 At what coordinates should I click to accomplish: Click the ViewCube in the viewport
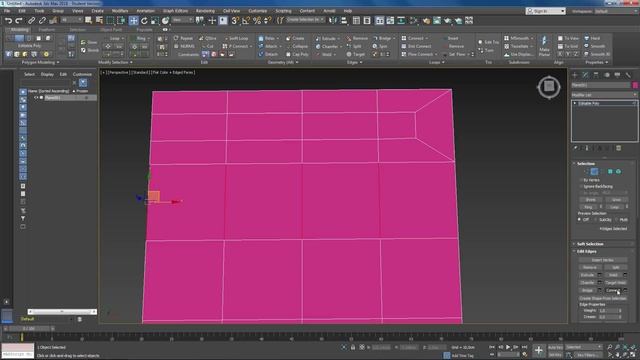[549, 87]
